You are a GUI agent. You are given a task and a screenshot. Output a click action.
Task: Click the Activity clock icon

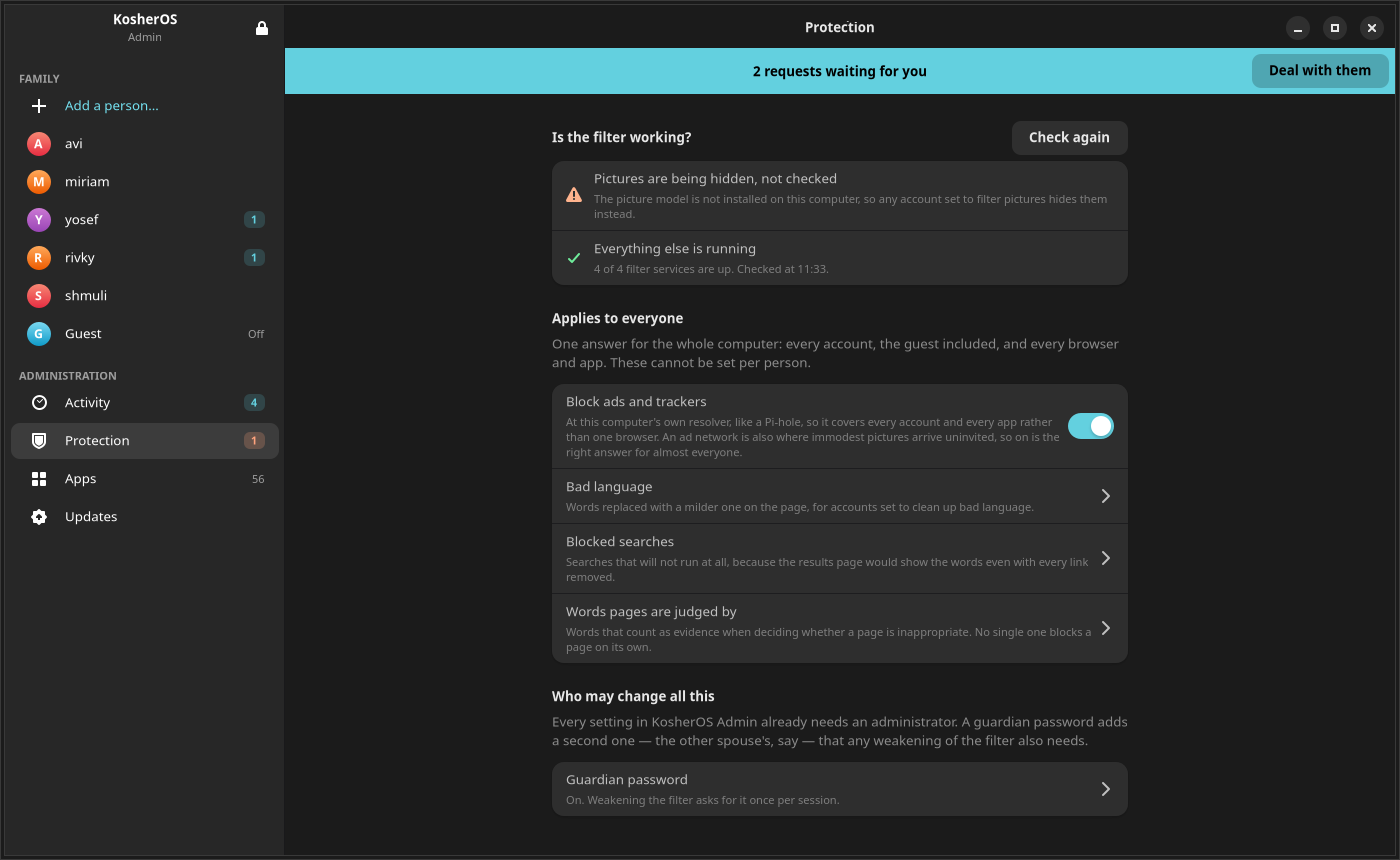point(39,403)
